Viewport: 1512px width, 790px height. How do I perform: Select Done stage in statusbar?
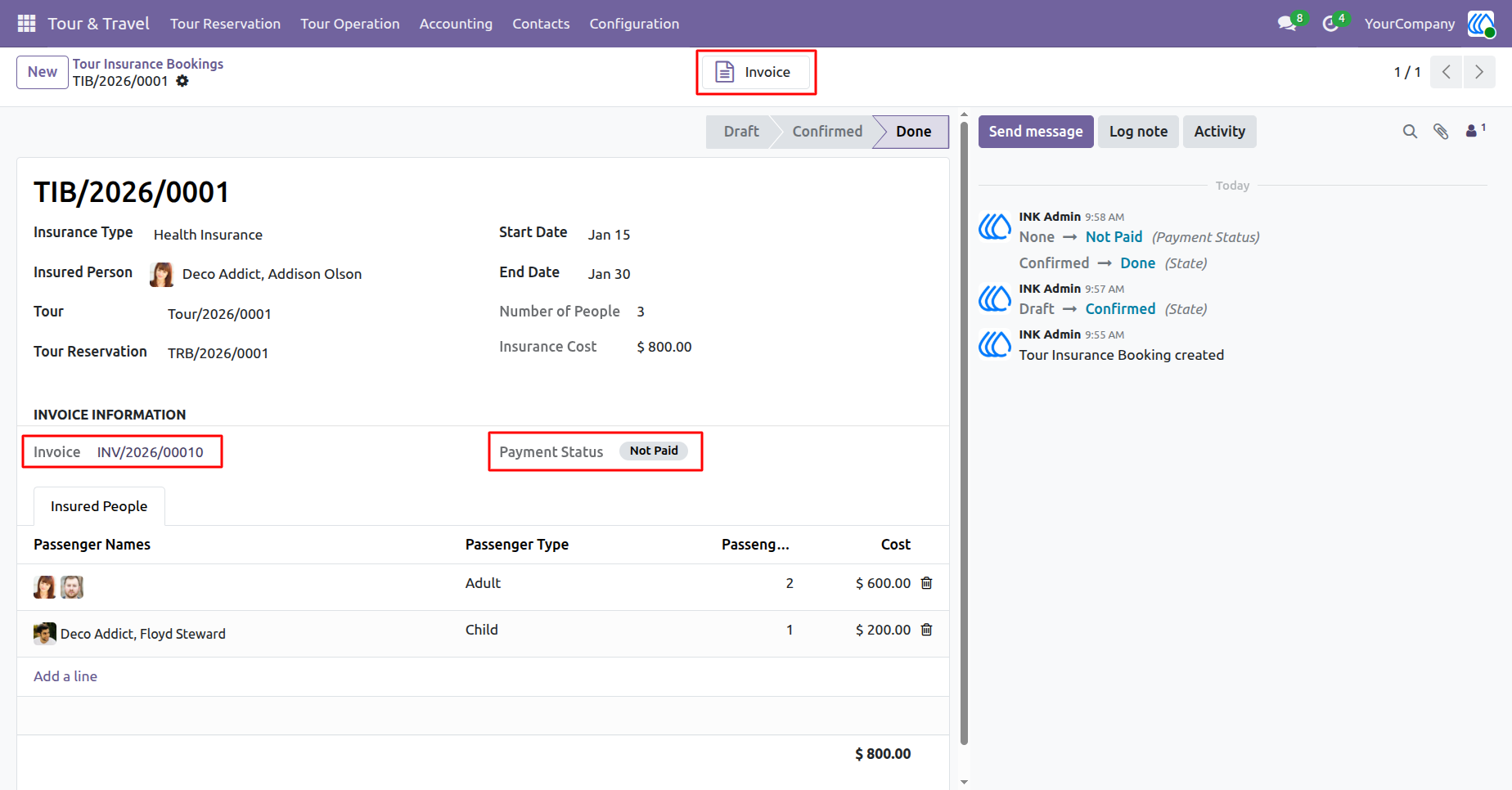point(913,132)
